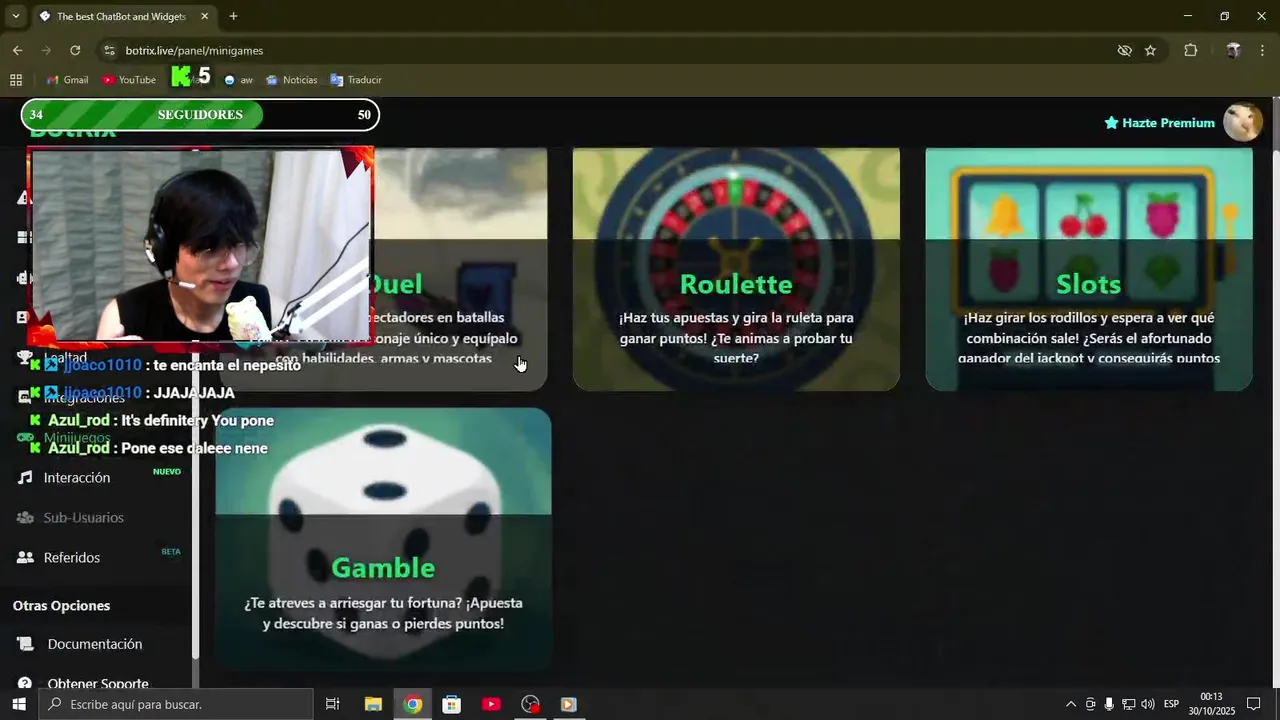Open the Slots minigame card
This screenshot has height=720, width=1280.
pos(1089,269)
